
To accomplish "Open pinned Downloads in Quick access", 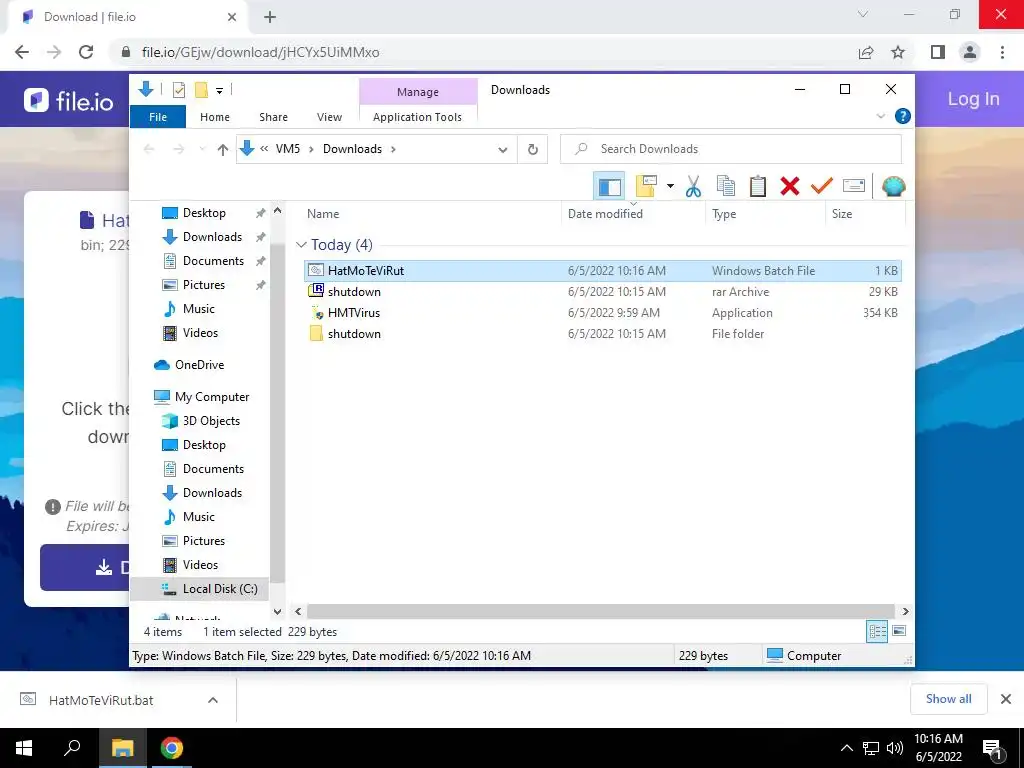I will (212, 237).
